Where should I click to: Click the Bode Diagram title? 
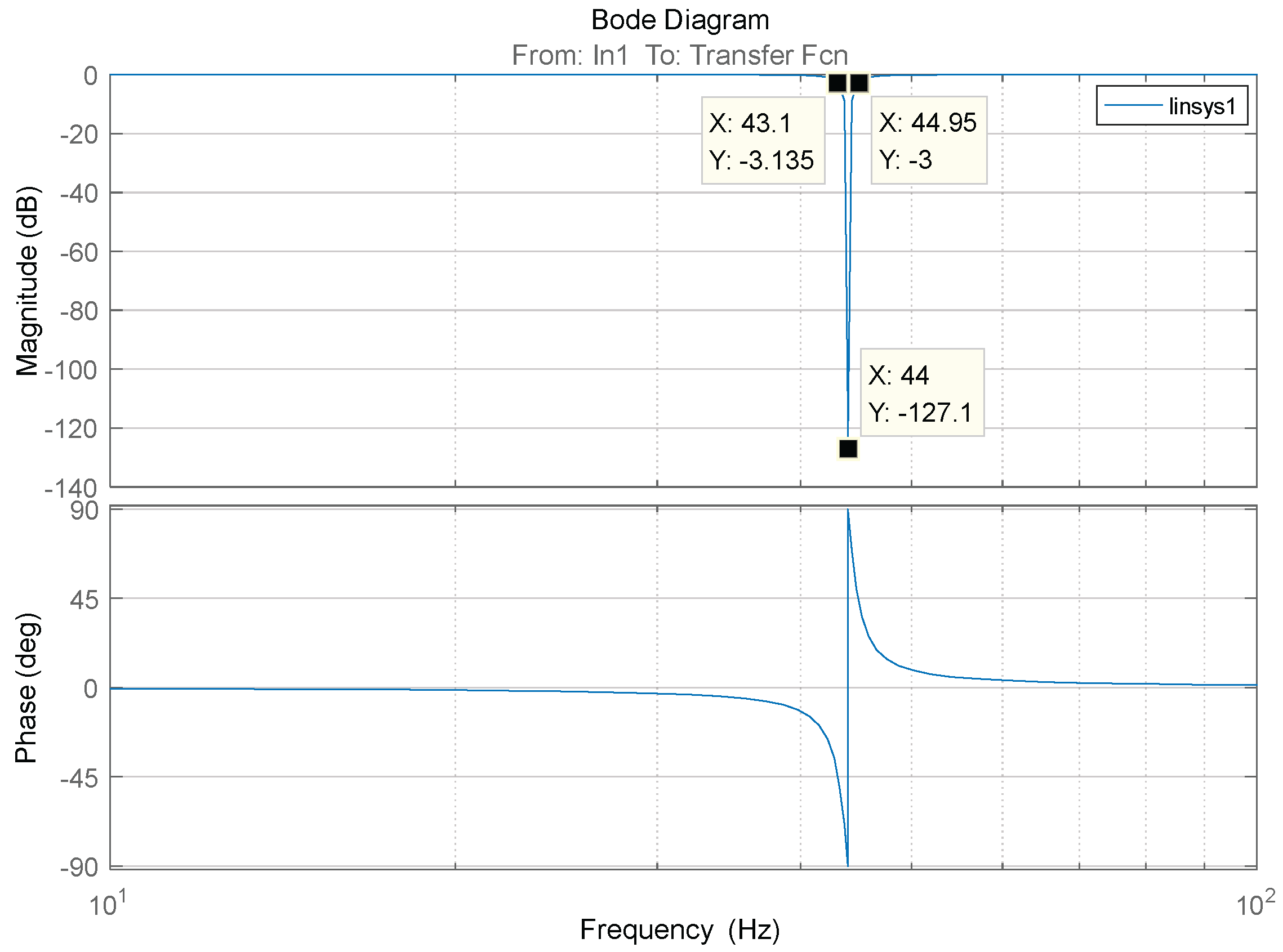tap(680, 20)
